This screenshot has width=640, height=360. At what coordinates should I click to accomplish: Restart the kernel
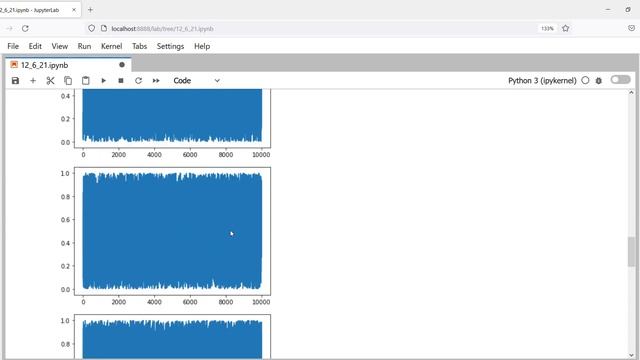[x=138, y=81]
